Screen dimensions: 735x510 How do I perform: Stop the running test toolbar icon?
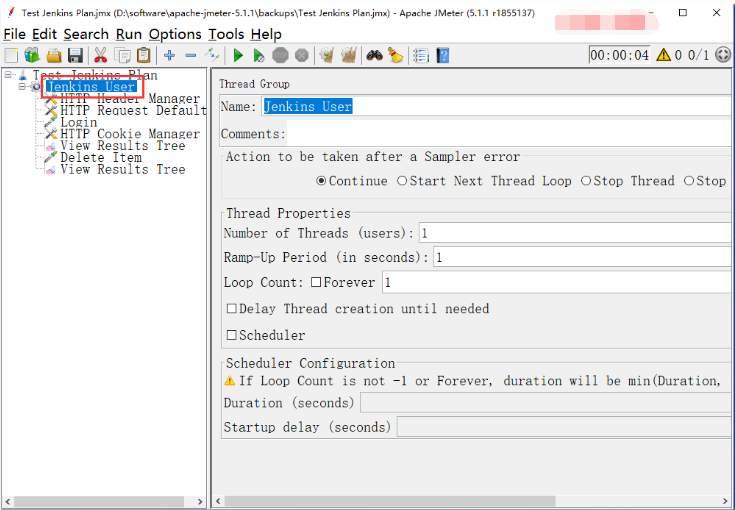pyautogui.click(x=280, y=55)
